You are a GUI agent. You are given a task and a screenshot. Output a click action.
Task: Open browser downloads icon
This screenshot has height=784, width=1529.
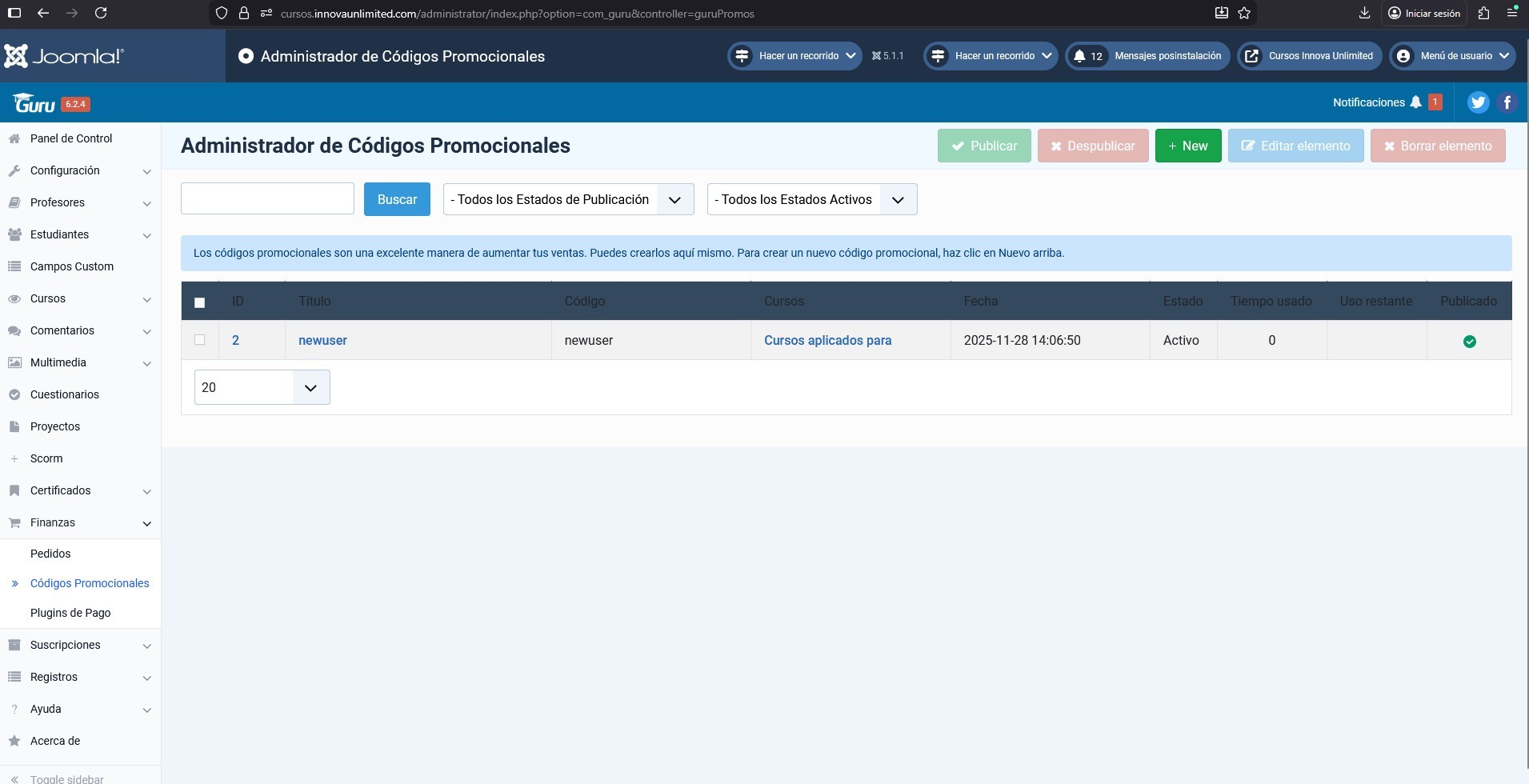point(1364,13)
